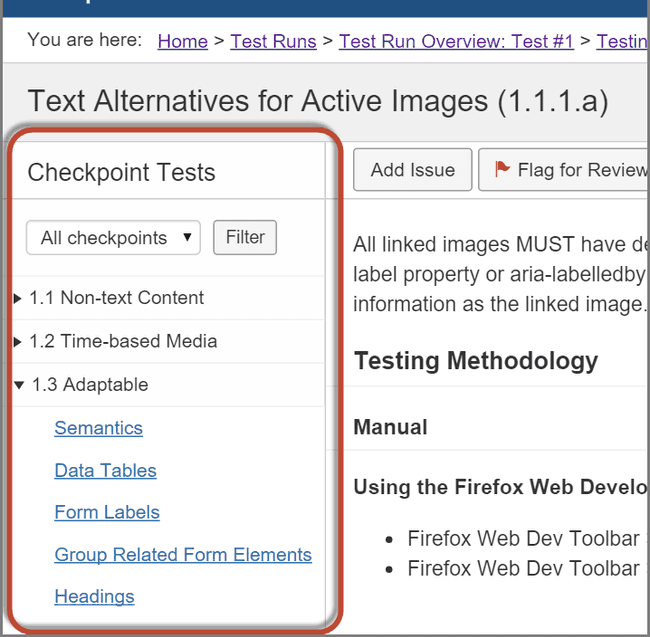650x637 pixels.
Task: Click the Add Issue button
Action: coord(412,170)
